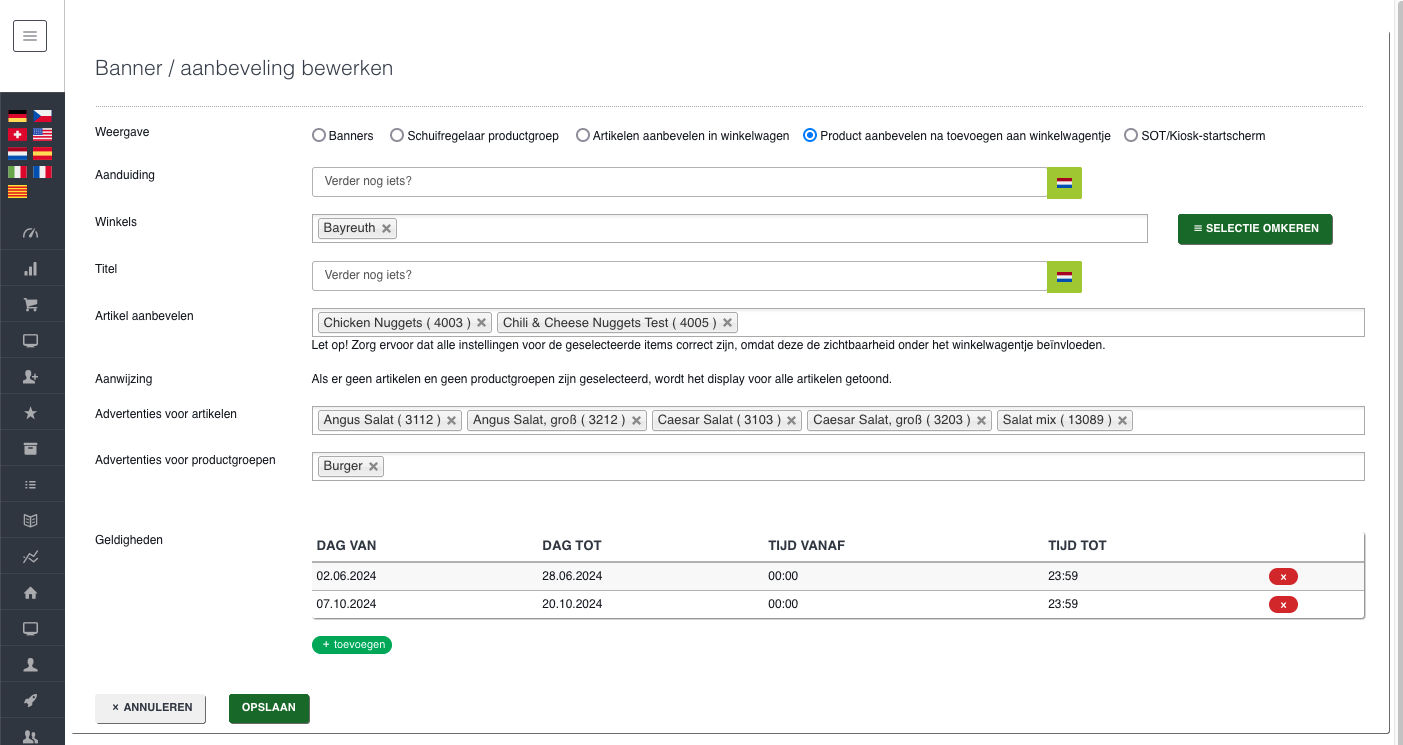This screenshot has height=745, width=1403.
Task: Open the bar chart statistics icon
Action: pyautogui.click(x=30, y=269)
